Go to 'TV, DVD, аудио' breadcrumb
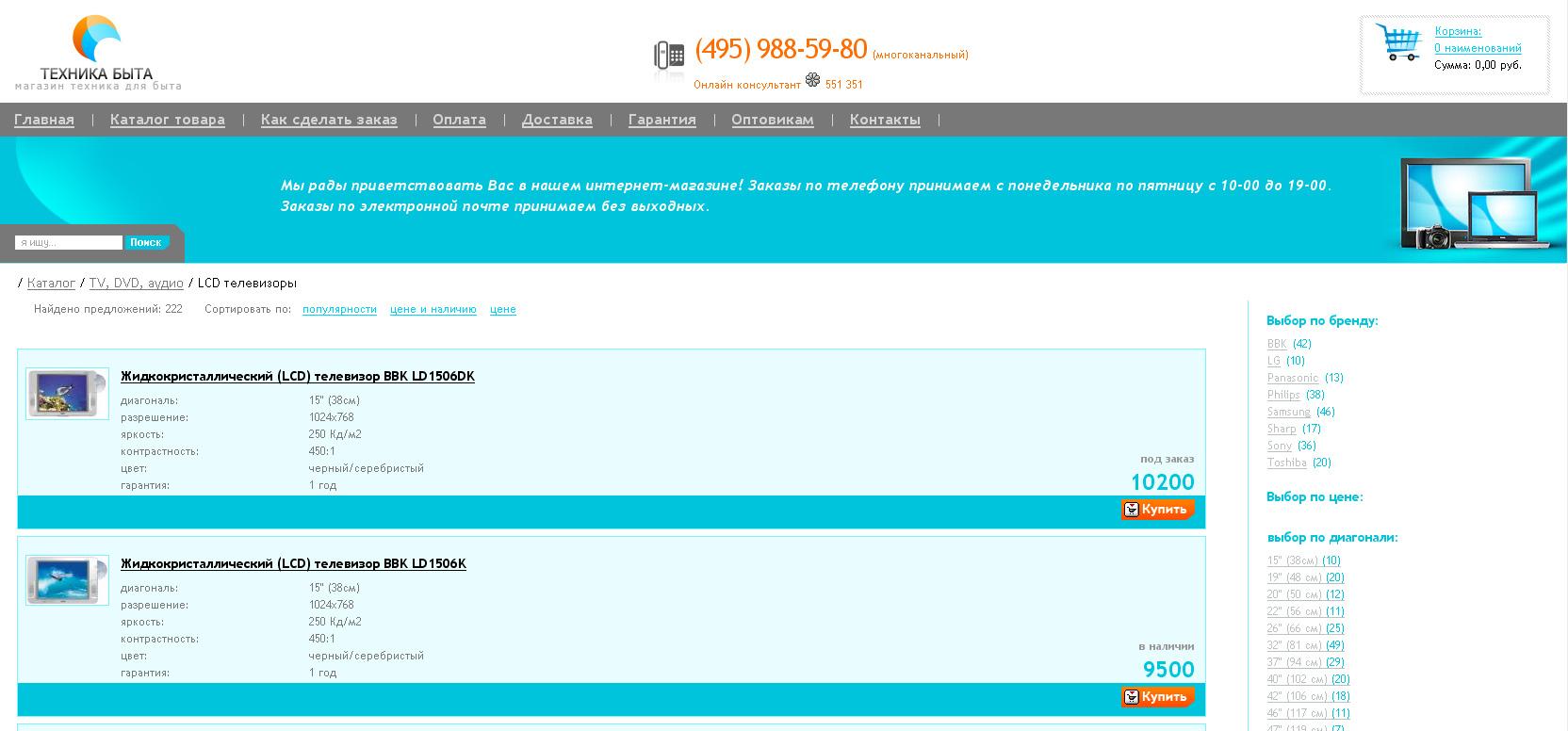 coord(137,284)
